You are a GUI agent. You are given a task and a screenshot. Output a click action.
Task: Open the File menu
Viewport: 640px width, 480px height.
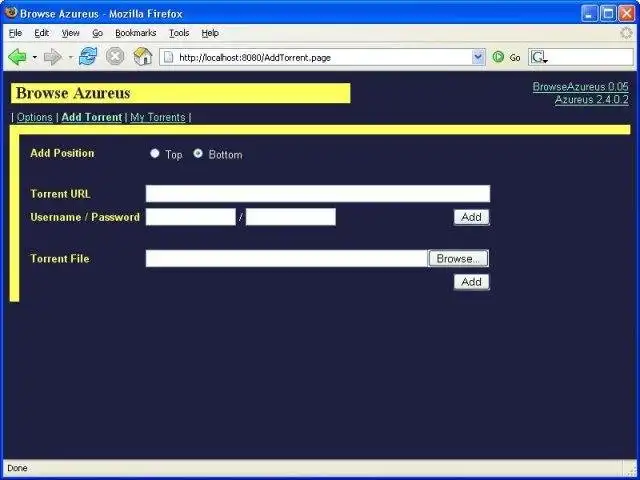click(x=16, y=33)
